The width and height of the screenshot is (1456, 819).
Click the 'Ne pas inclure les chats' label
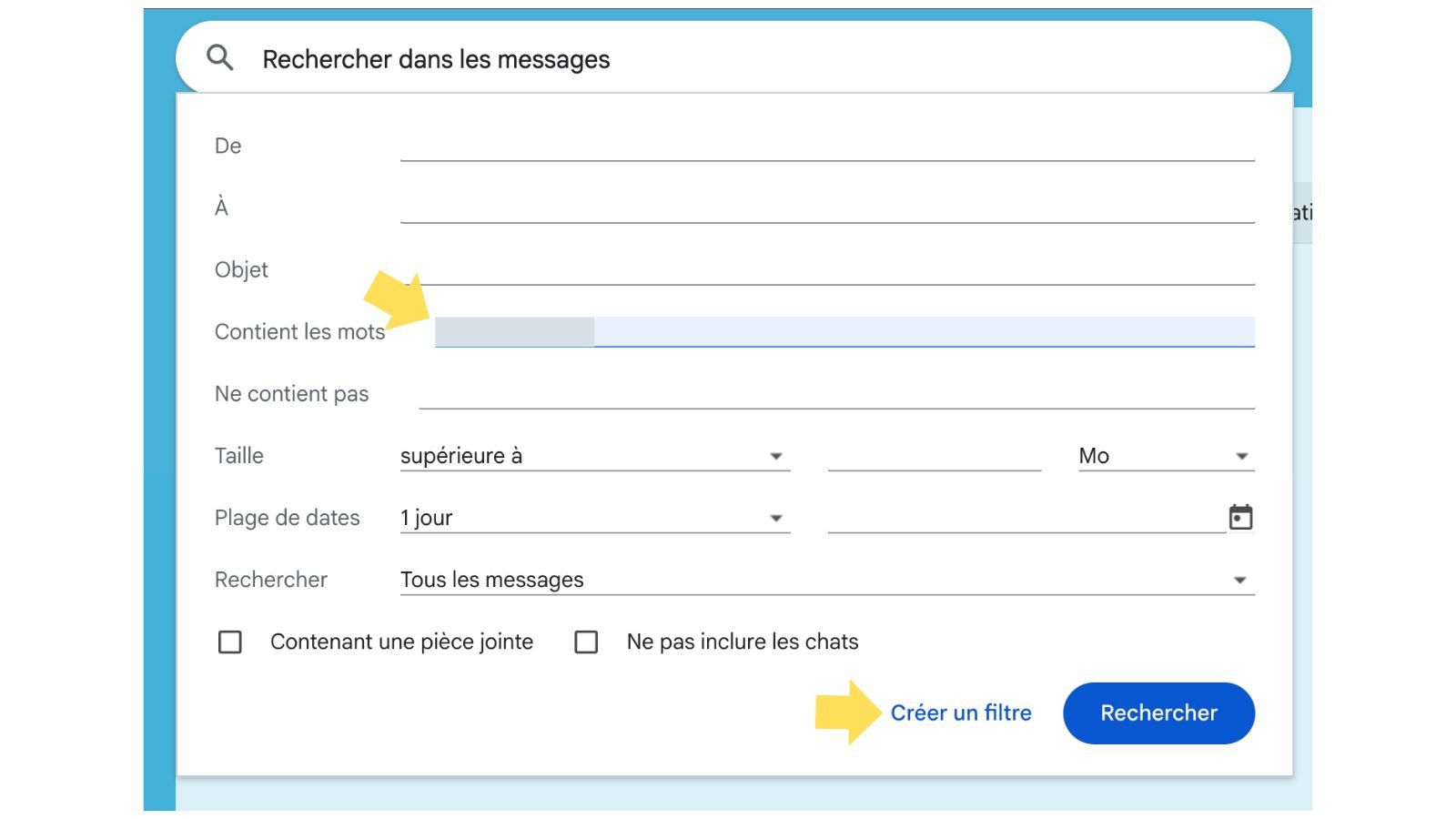742,642
